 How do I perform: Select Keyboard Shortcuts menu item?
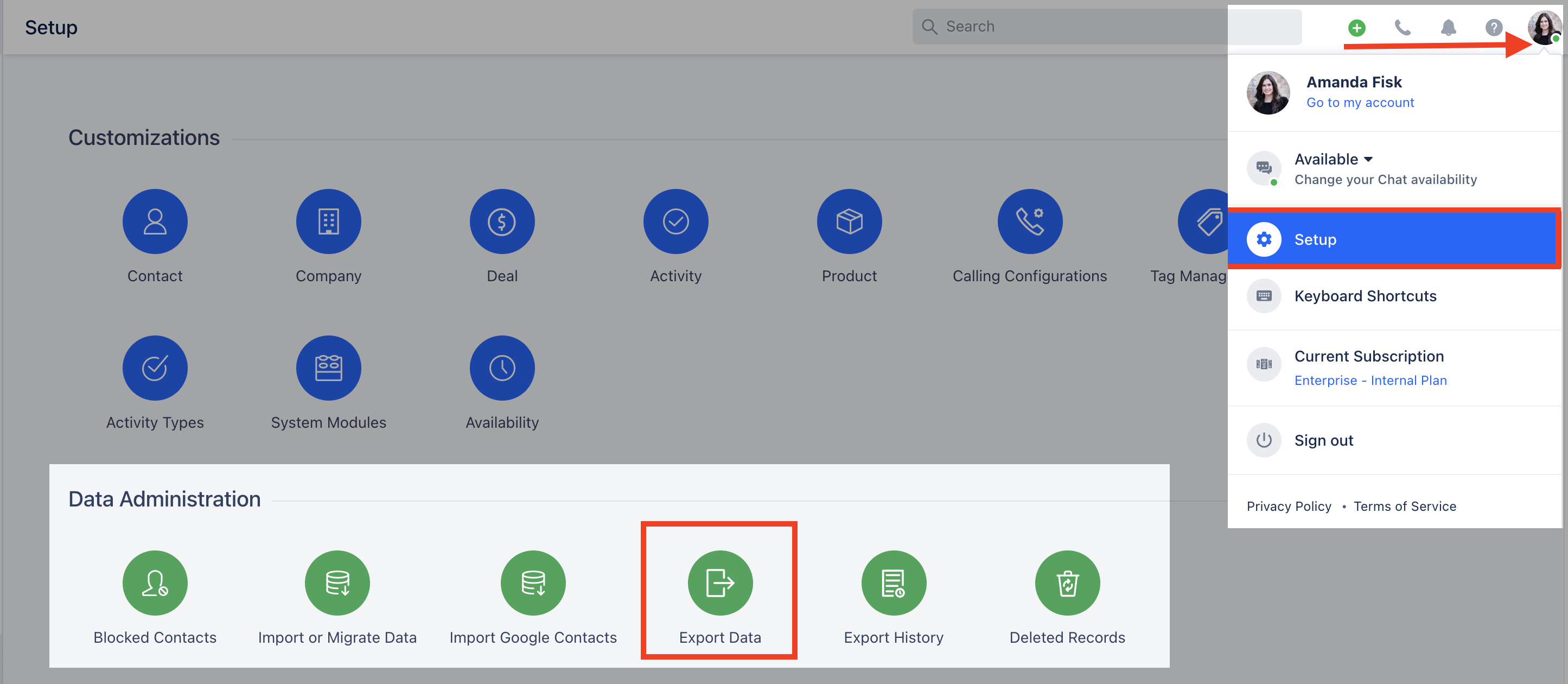click(x=1394, y=296)
